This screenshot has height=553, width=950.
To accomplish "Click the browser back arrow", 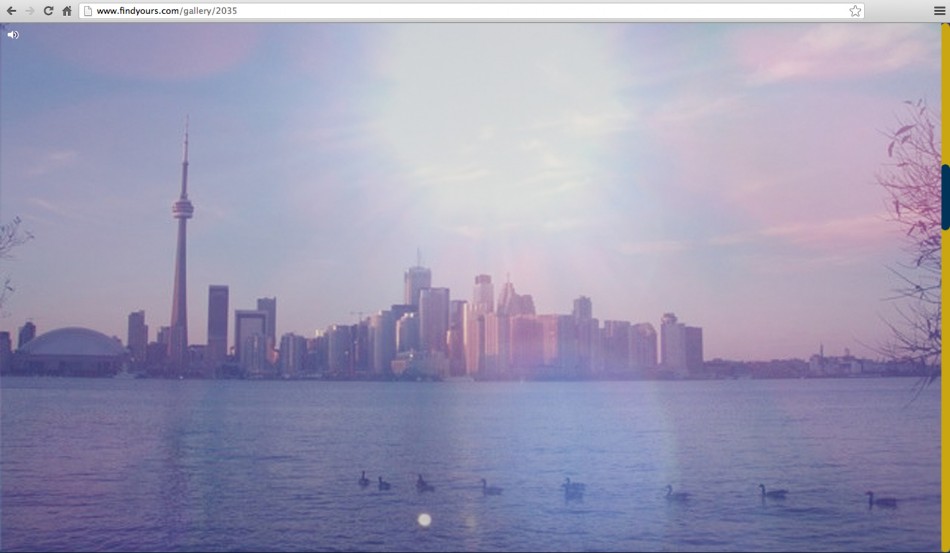I will tap(11, 11).
